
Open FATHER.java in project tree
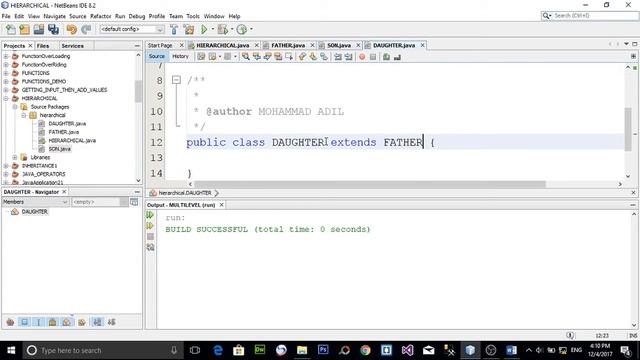(x=64, y=132)
